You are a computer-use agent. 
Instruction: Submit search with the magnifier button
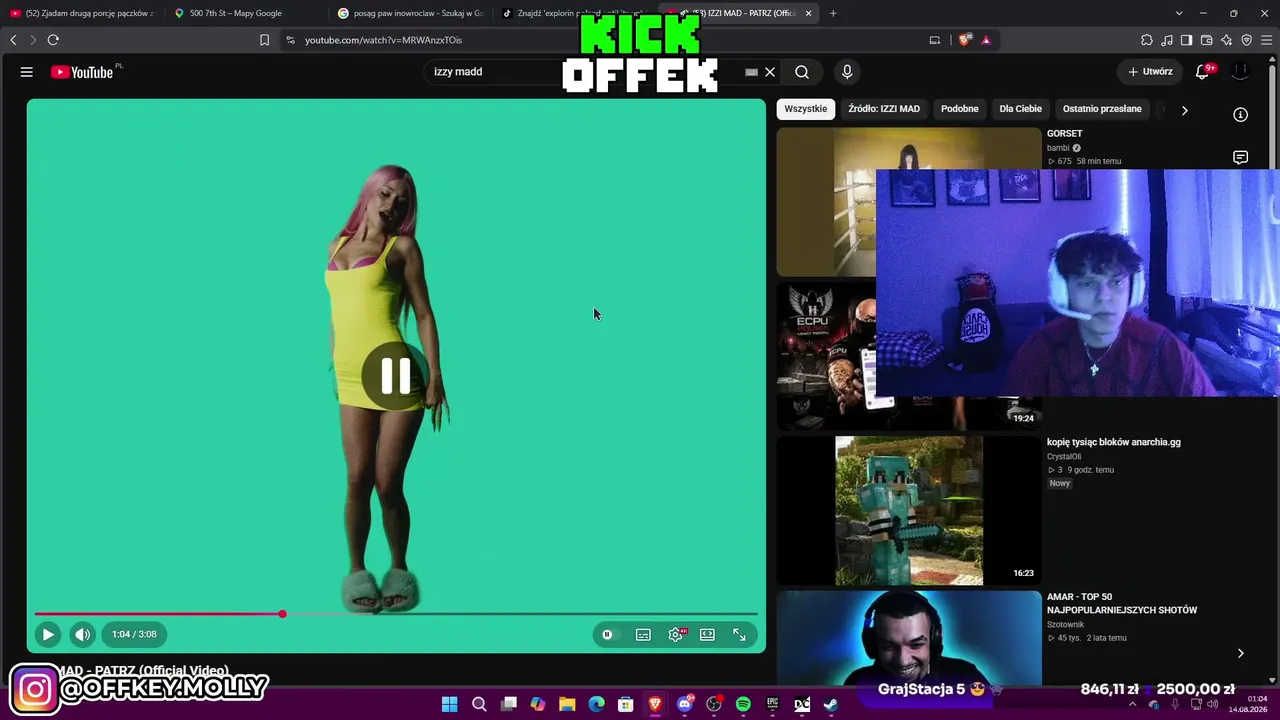coord(802,72)
